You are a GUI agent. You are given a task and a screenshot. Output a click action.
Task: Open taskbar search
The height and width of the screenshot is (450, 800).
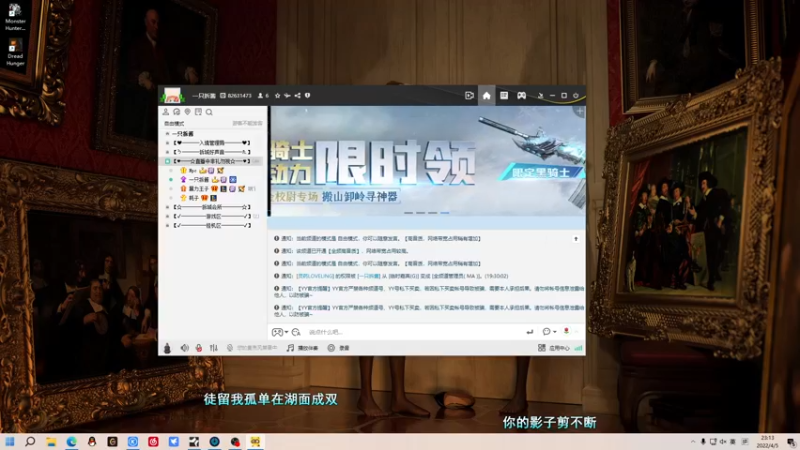tap(30, 441)
